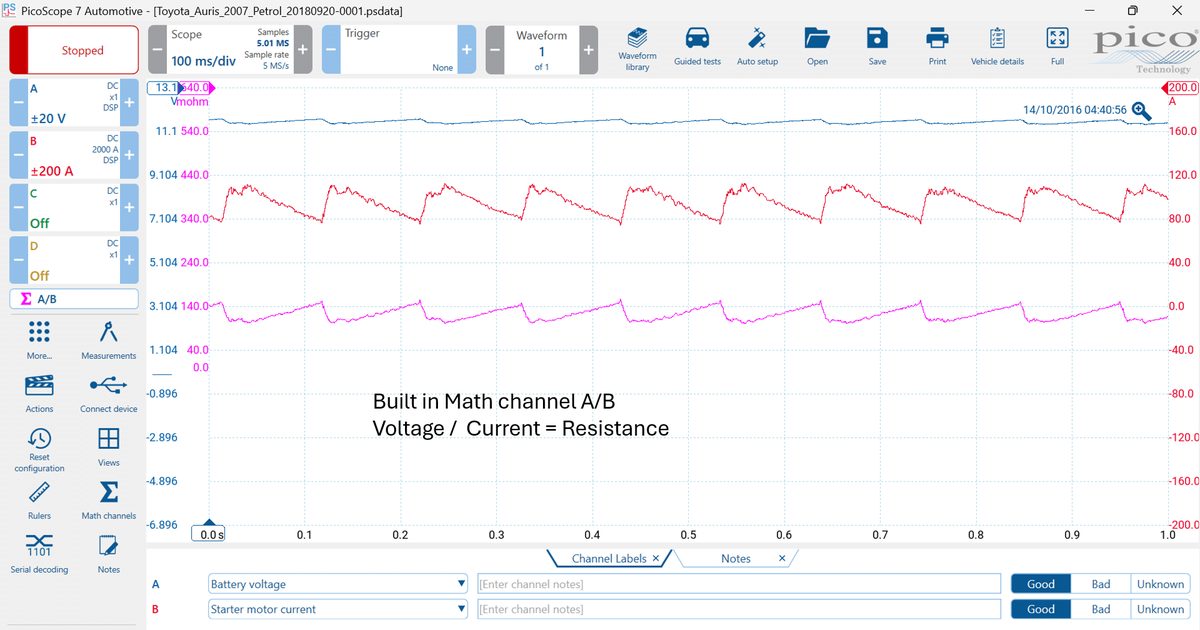Viewport: 1200px width, 630px height.
Task: Click the red 200.0 axis handle
Action: (1181, 88)
